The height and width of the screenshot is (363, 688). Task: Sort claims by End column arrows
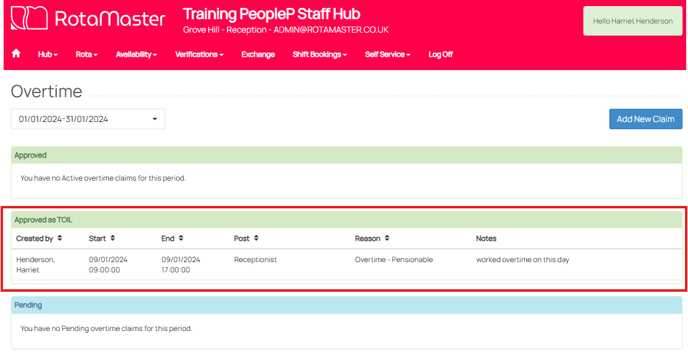(x=181, y=238)
